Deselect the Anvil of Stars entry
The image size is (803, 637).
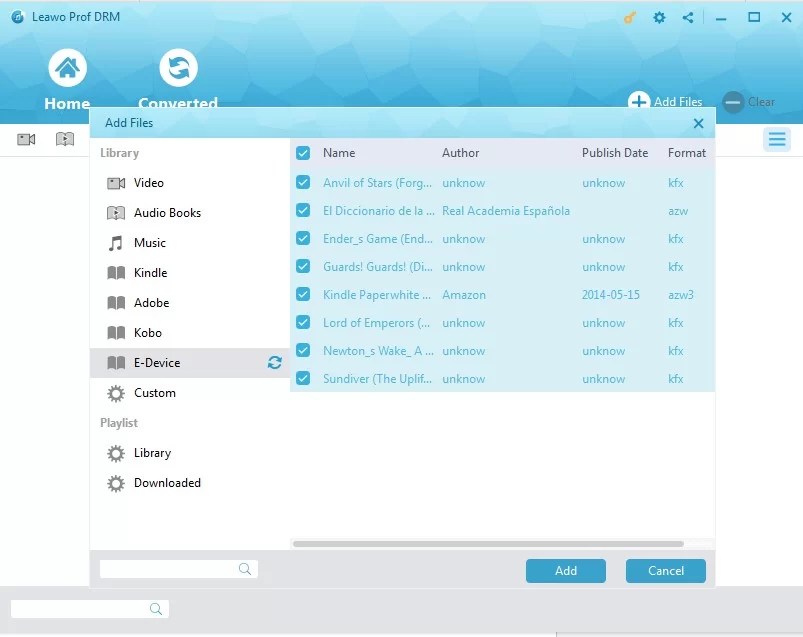(x=303, y=183)
